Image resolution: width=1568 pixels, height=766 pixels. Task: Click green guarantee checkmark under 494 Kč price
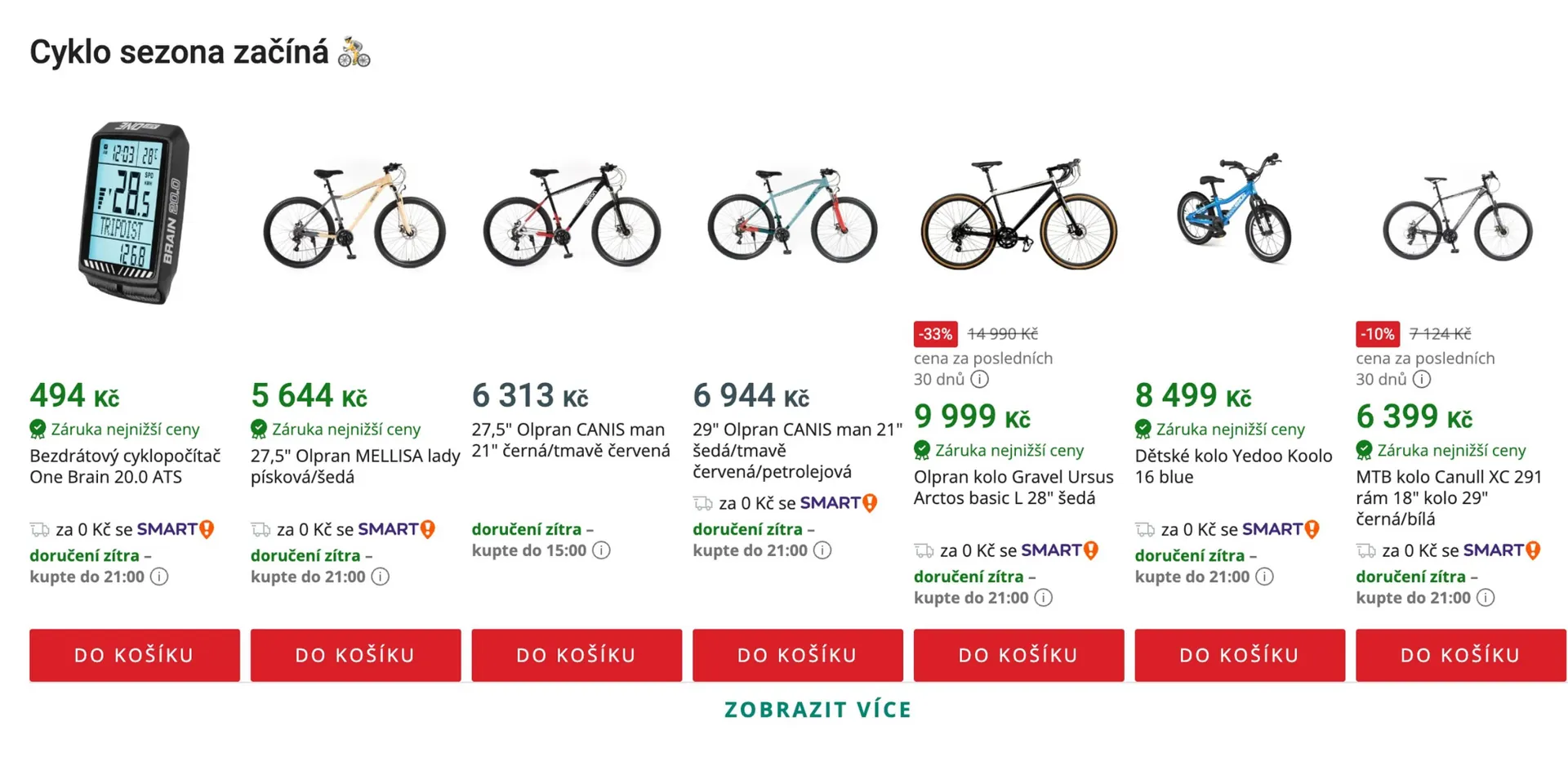pos(38,429)
